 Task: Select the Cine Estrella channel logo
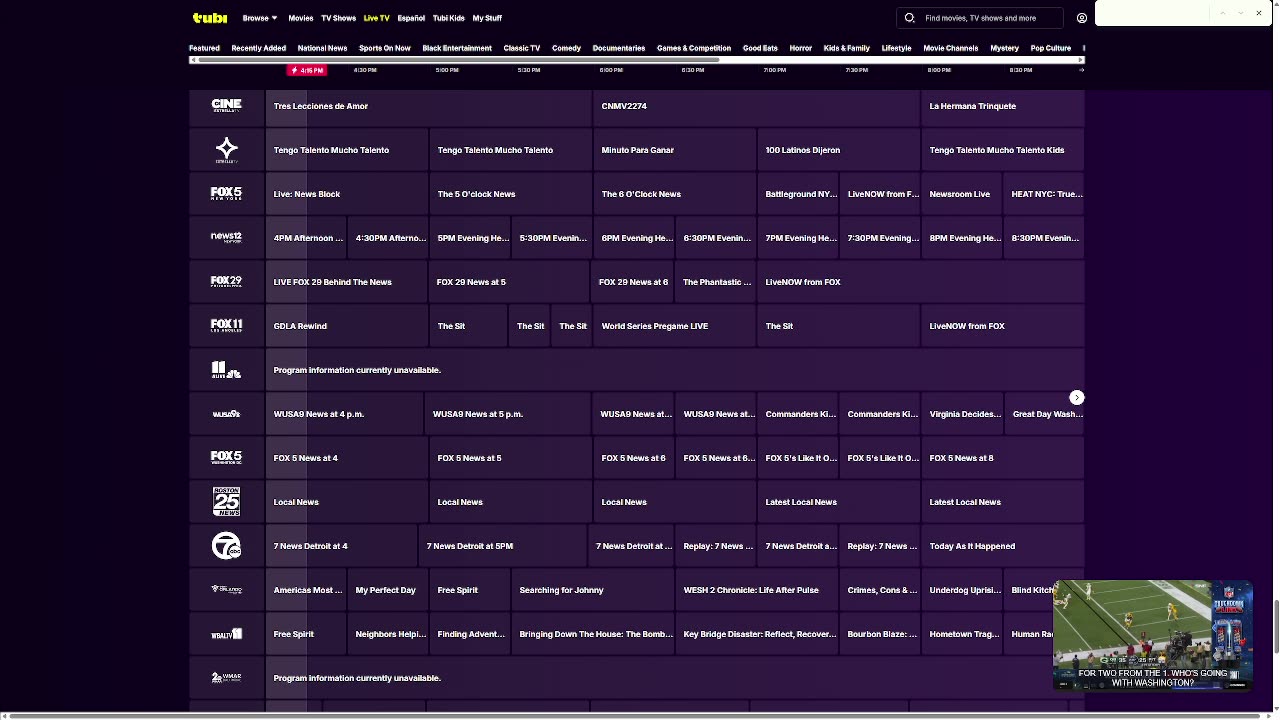pos(226,105)
